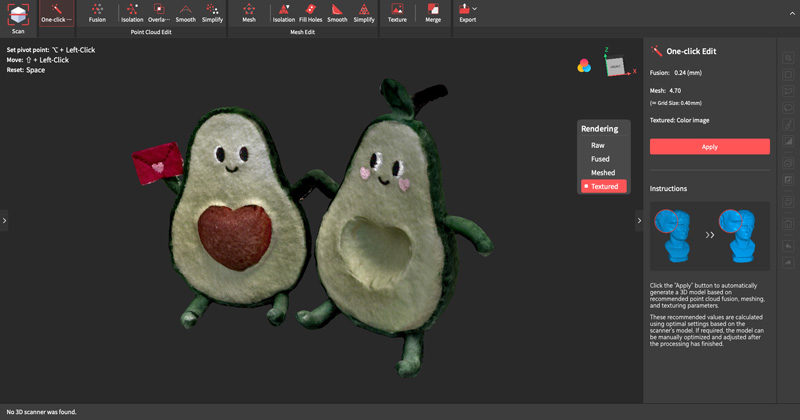Click the trash delete icon in sidebar

click(x=788, y=224)
